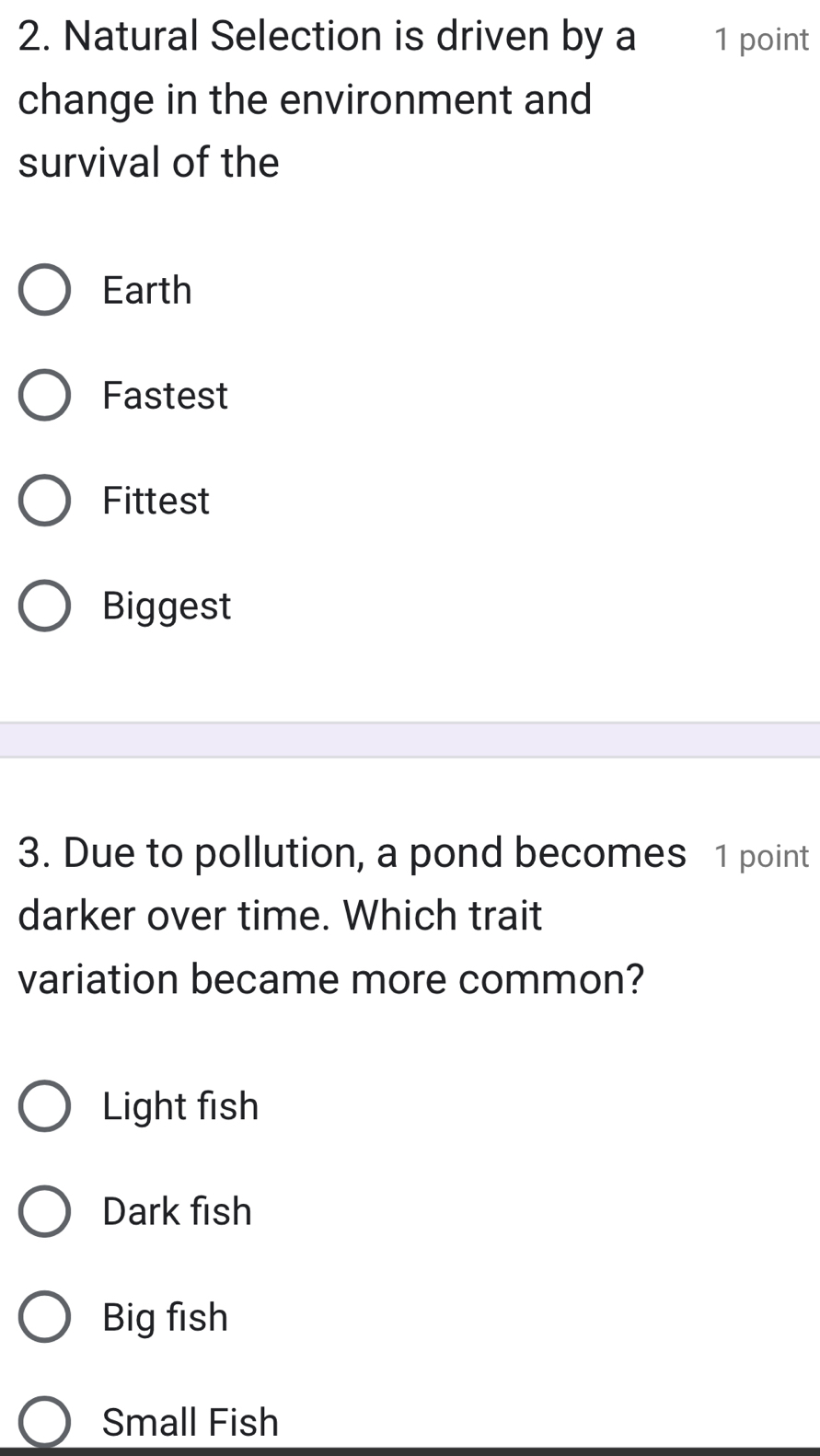
Task: Click the 1 point label on question 2
Action: click(x=764, y=38)
